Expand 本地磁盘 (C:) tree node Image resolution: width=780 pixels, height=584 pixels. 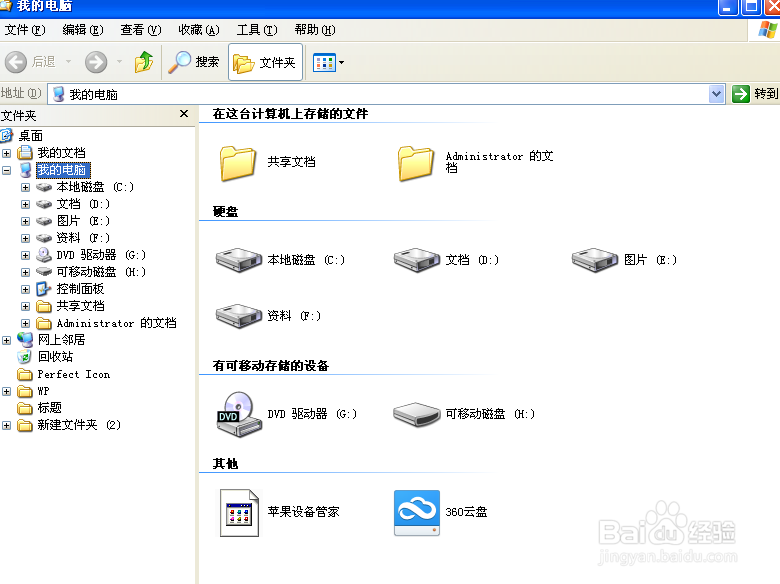point(25,188)
